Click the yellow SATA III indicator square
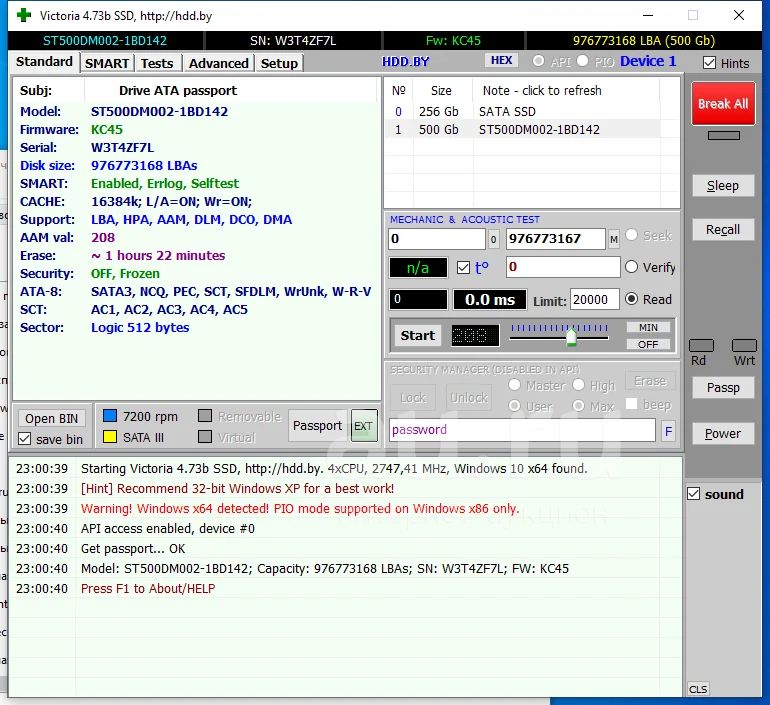This screenshot has height=705, width=770. [x=110, y=436]
